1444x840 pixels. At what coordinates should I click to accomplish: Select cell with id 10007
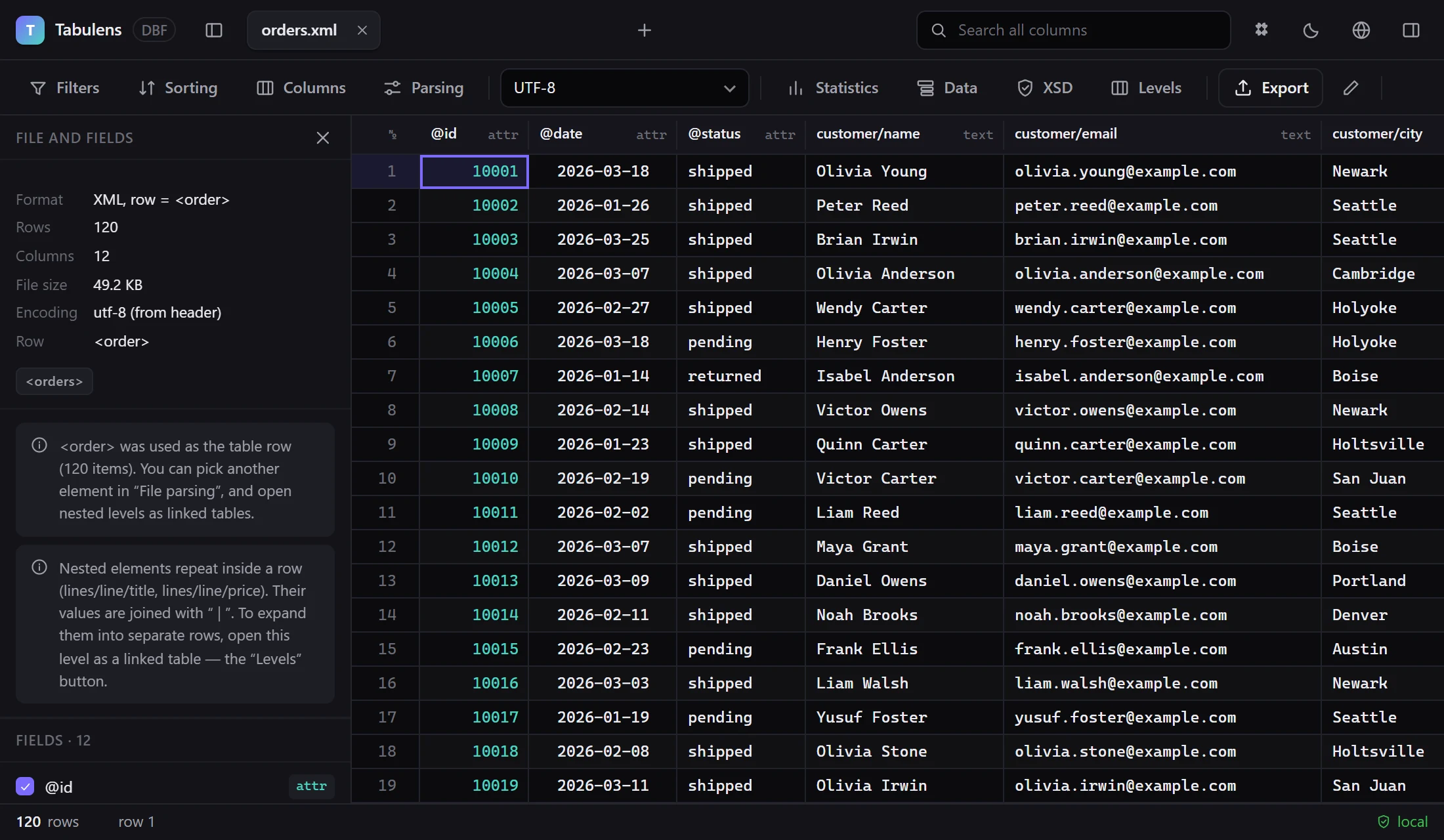(x=474, y=376)
